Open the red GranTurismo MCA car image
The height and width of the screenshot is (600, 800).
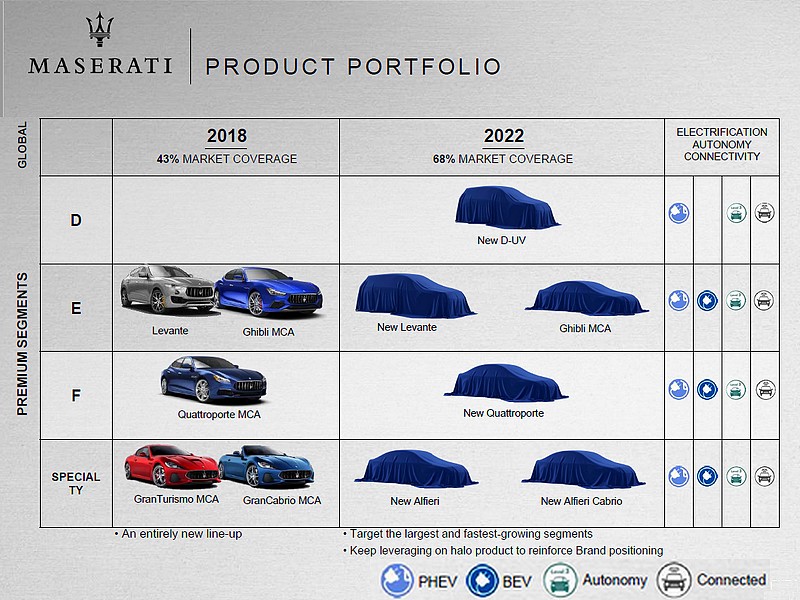(x=172, y=466)
